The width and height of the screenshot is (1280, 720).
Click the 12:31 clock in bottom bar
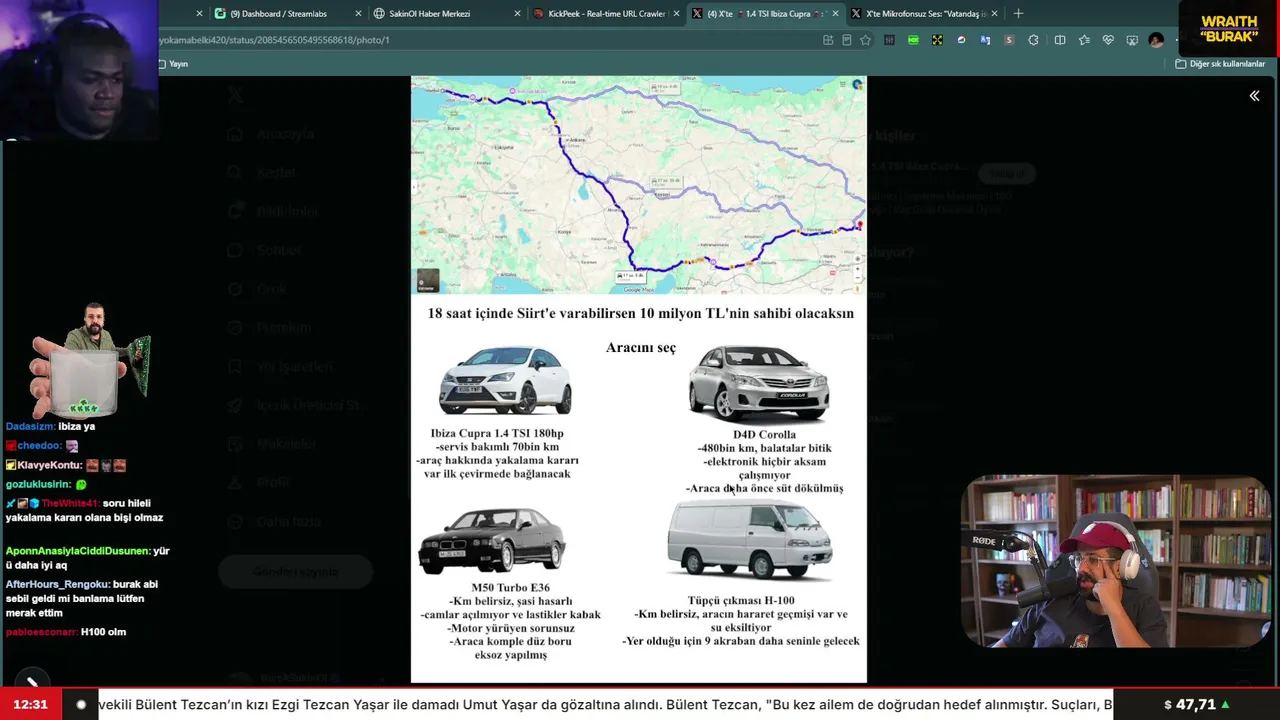30,704
